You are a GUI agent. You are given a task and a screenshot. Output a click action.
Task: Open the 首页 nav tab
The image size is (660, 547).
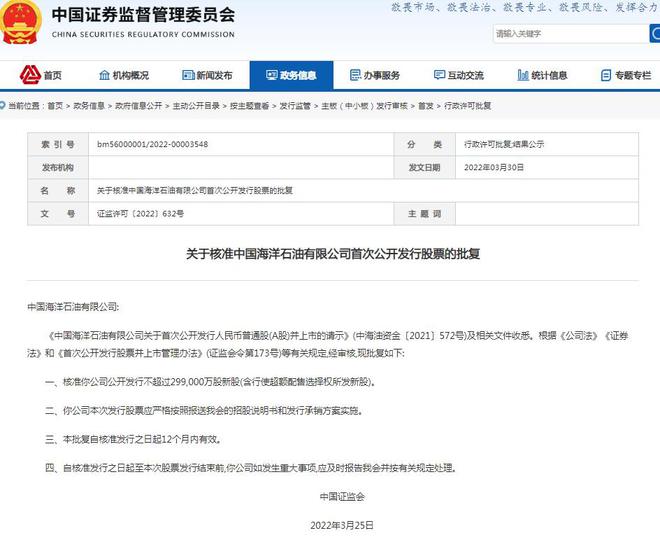coord(41,75)
